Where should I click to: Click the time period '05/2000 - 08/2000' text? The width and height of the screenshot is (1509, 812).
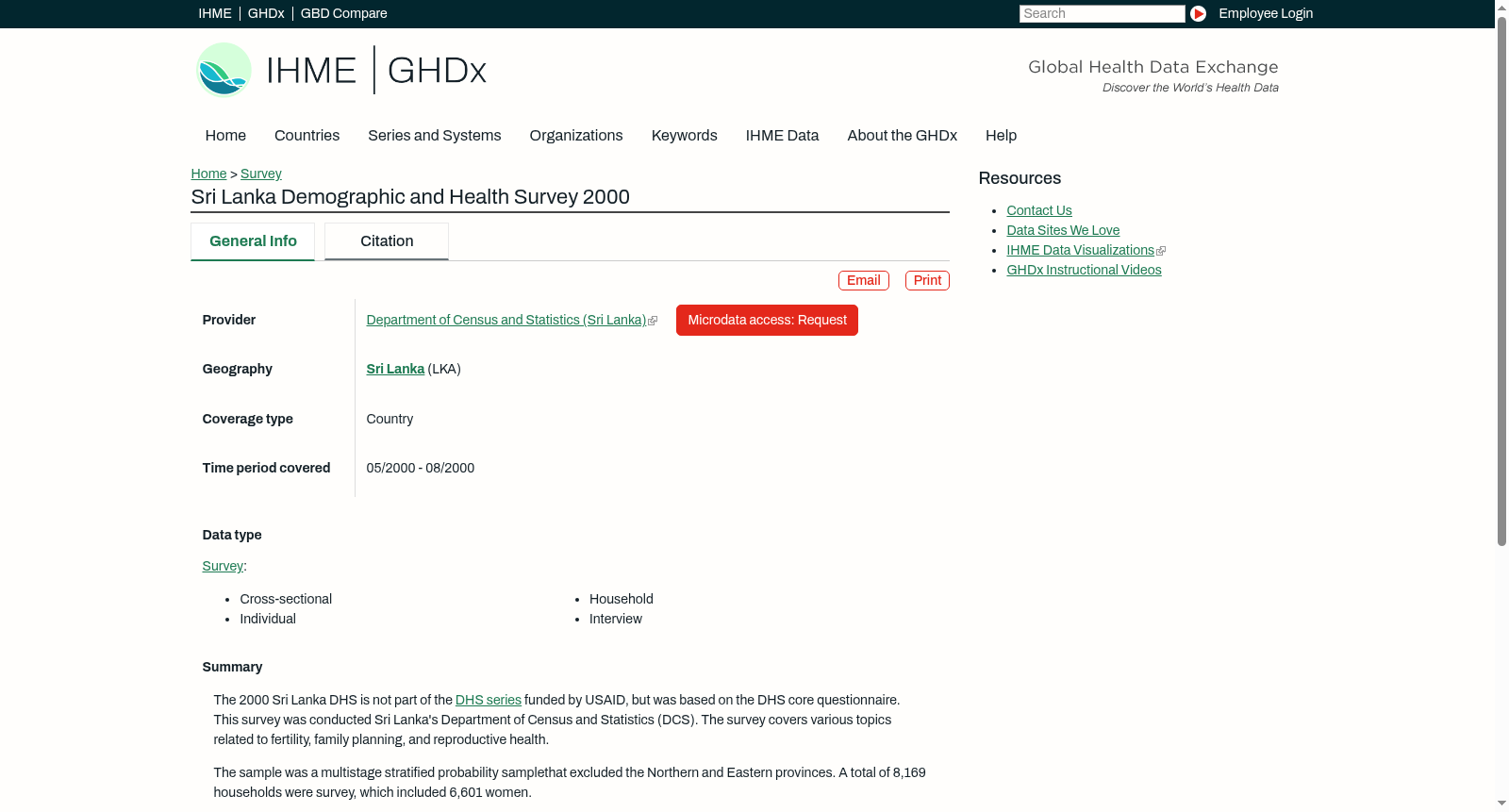coord(421,469)
